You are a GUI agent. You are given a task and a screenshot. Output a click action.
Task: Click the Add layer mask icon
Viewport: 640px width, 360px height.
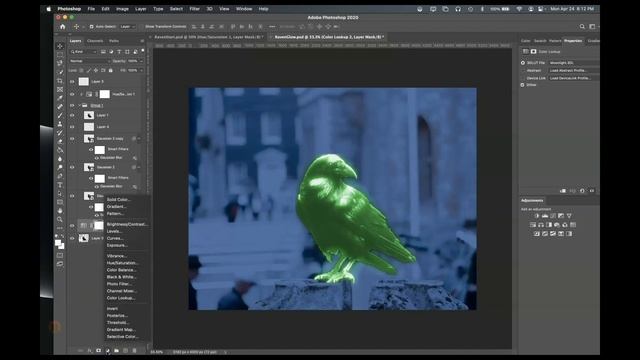click(98, 351)
